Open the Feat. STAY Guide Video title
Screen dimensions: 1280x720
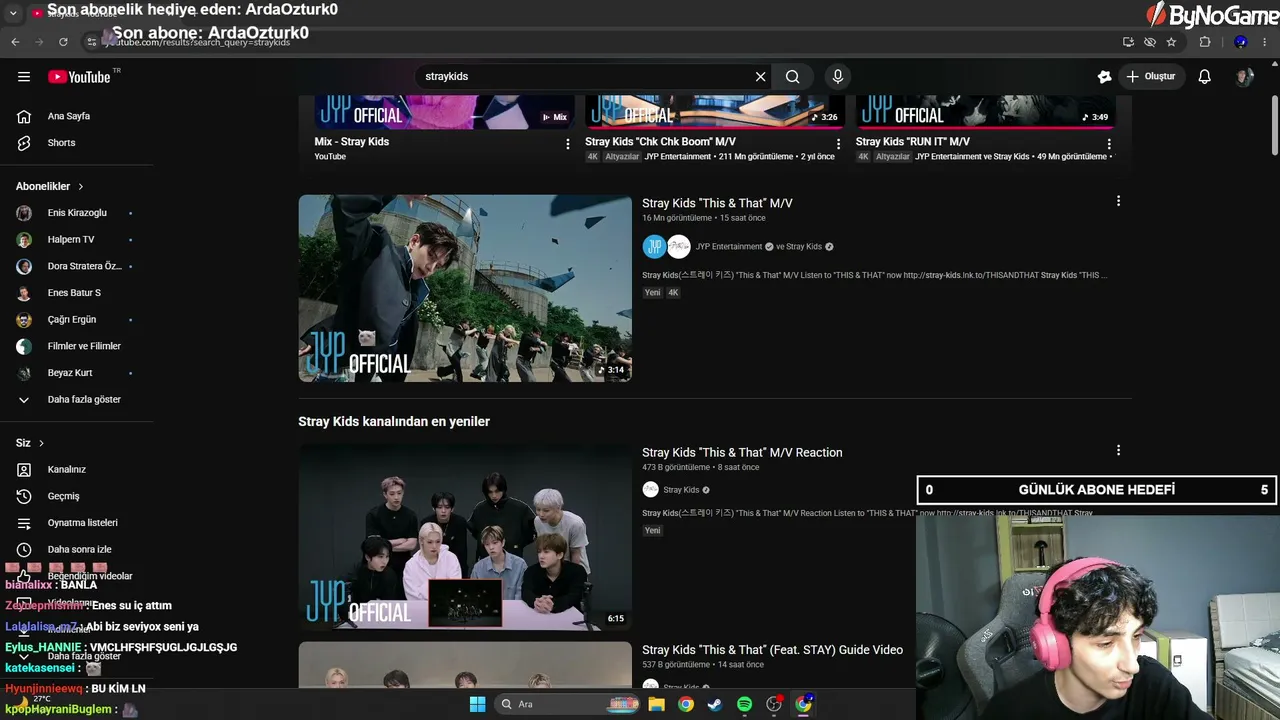(x=772, y=650)
